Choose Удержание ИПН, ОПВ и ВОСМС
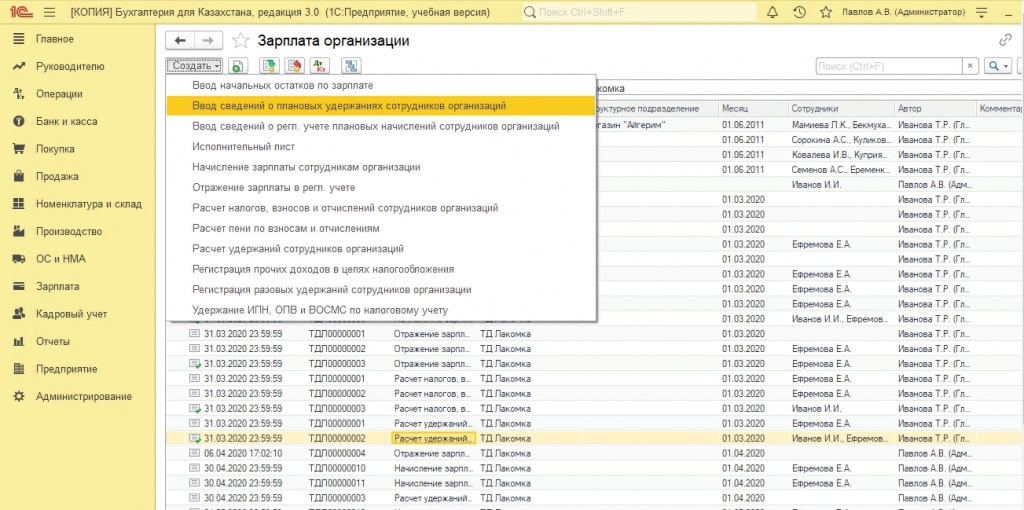 (x=381, y=310)
